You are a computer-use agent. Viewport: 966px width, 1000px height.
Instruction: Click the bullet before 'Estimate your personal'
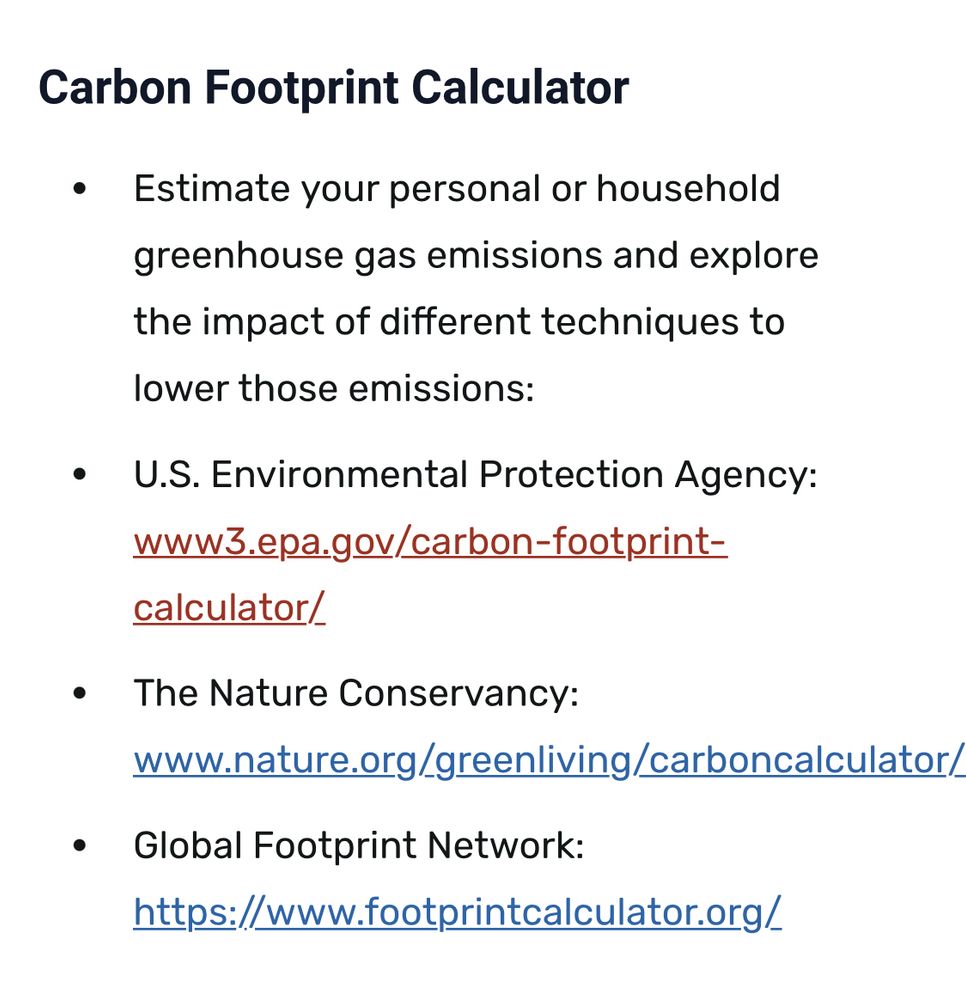[x=80, y=189]
